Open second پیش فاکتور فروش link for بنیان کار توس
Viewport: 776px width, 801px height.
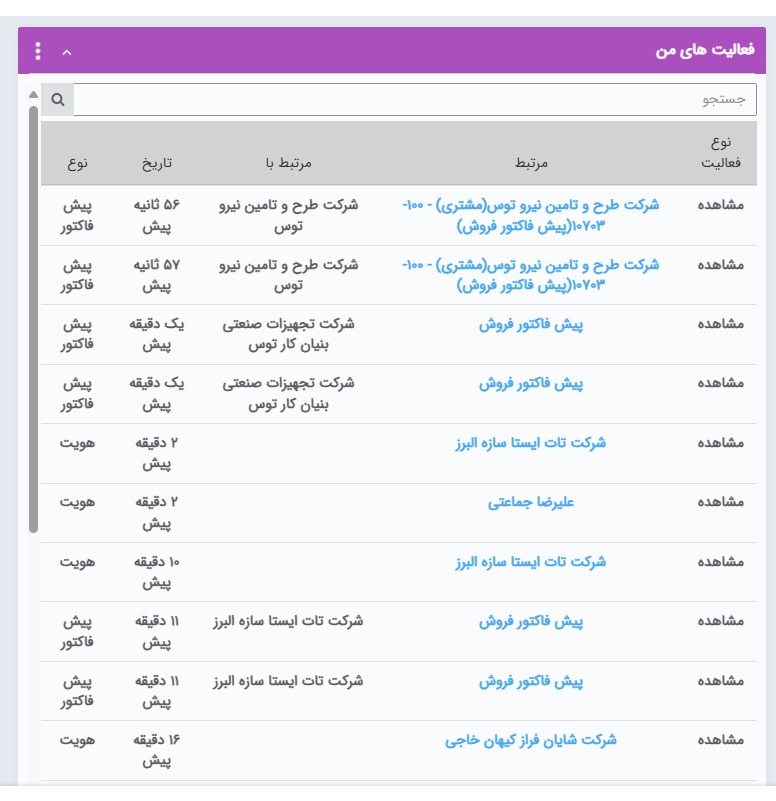pos(531,384)
